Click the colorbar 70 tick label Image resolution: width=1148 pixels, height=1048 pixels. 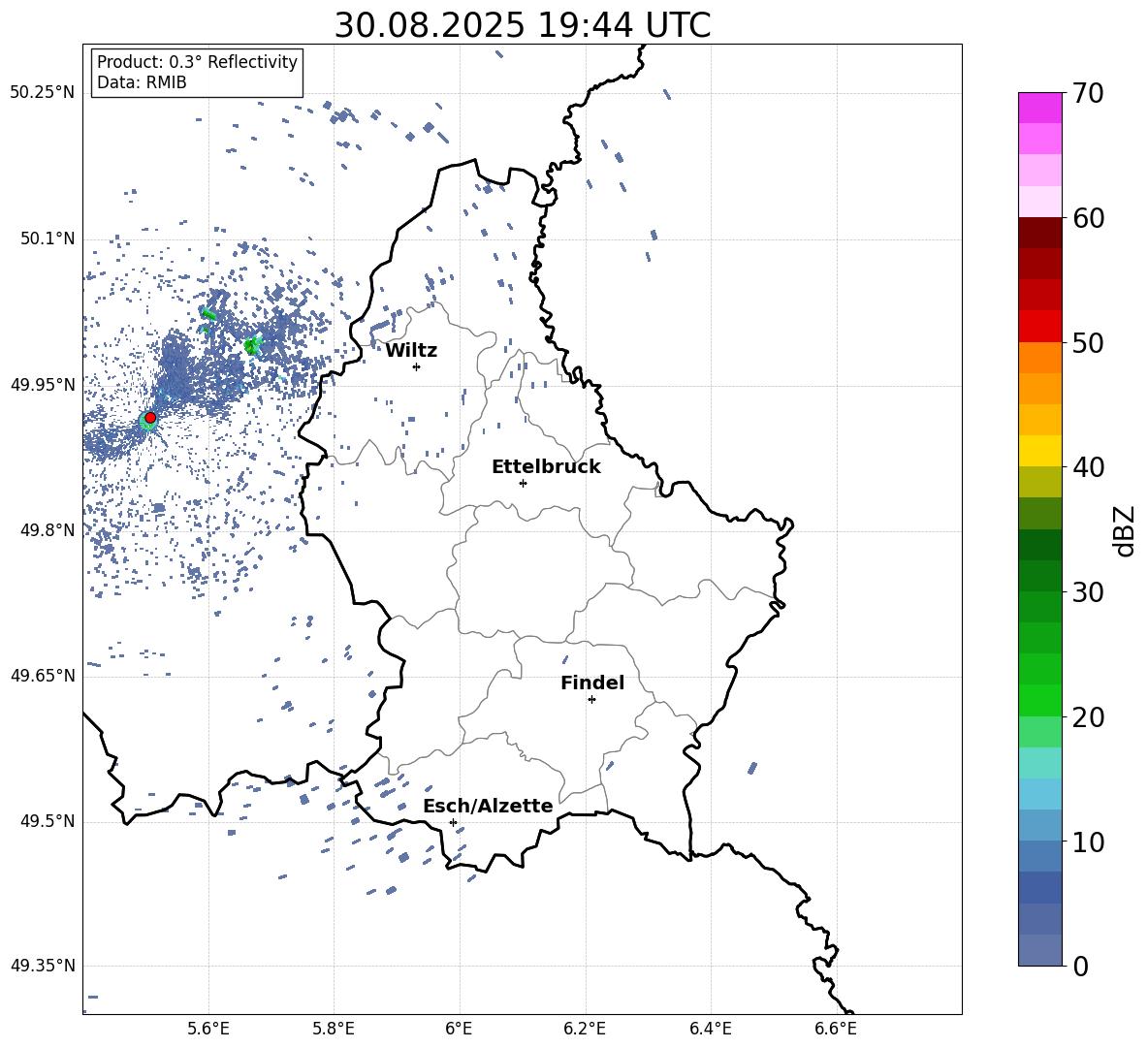point(1088,93)
